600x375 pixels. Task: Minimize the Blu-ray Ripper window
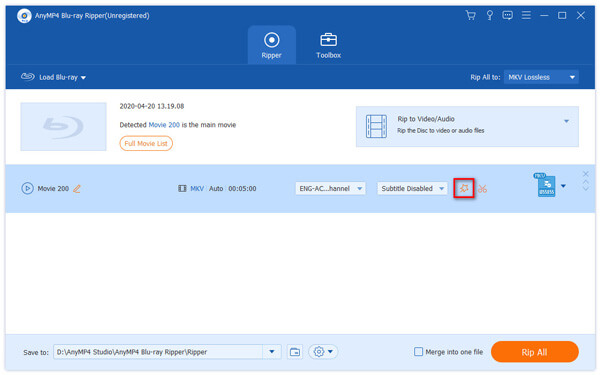click(x=544, y=15)
